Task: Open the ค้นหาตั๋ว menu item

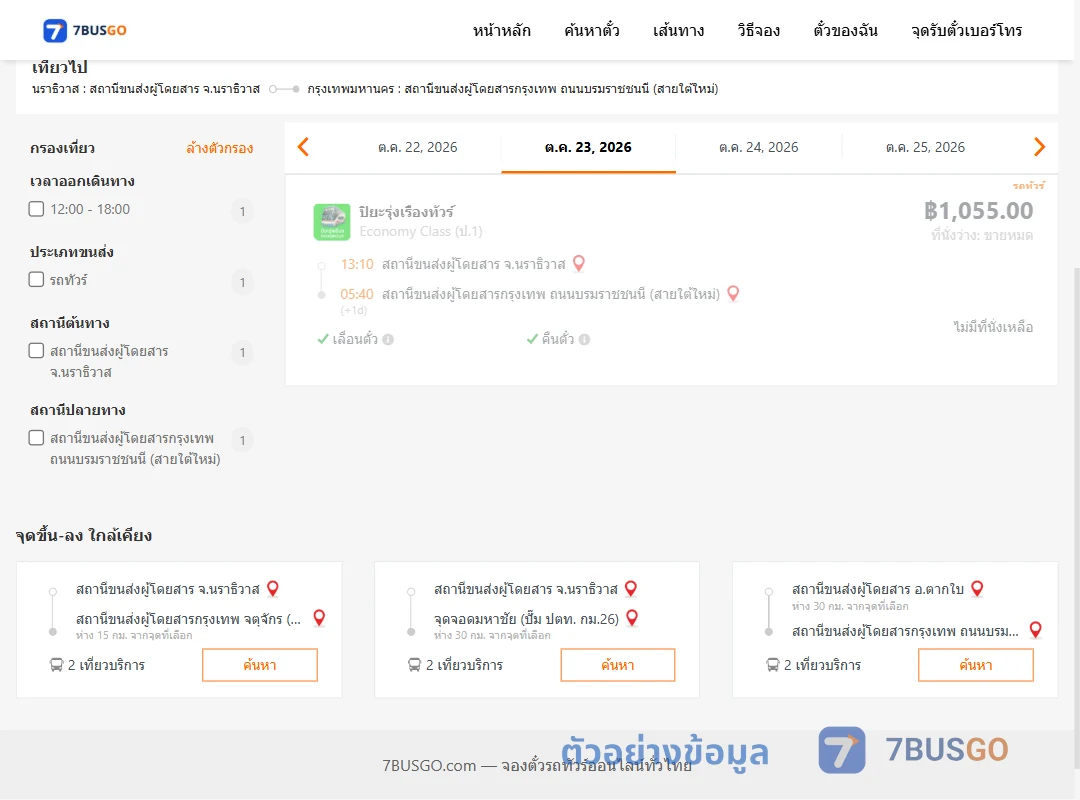Action: click(x=592, y=30)
